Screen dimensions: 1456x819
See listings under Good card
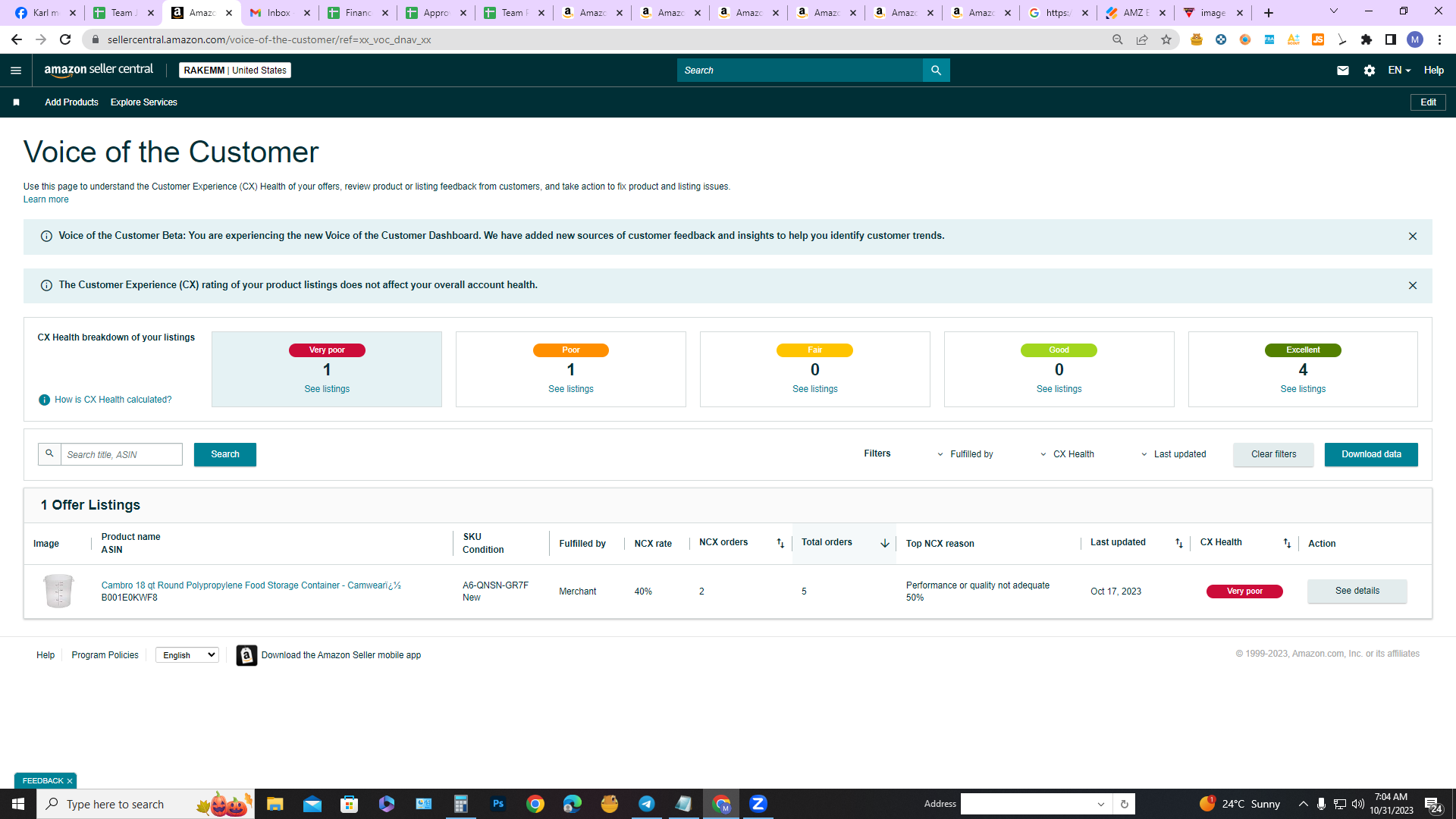[1059, 389]
